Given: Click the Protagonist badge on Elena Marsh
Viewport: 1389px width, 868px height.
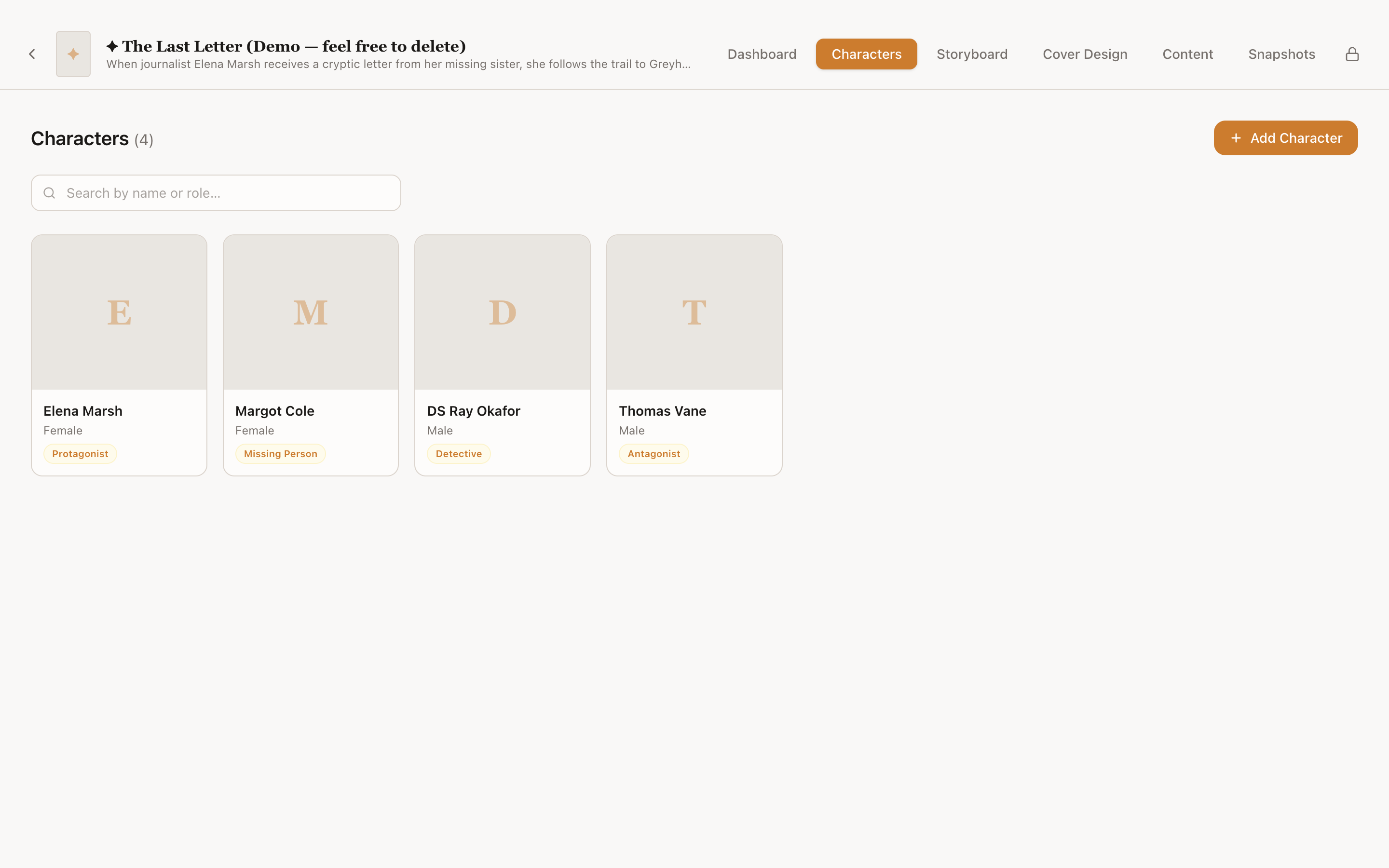Looking at the screenshot, I should click(80, 453).
